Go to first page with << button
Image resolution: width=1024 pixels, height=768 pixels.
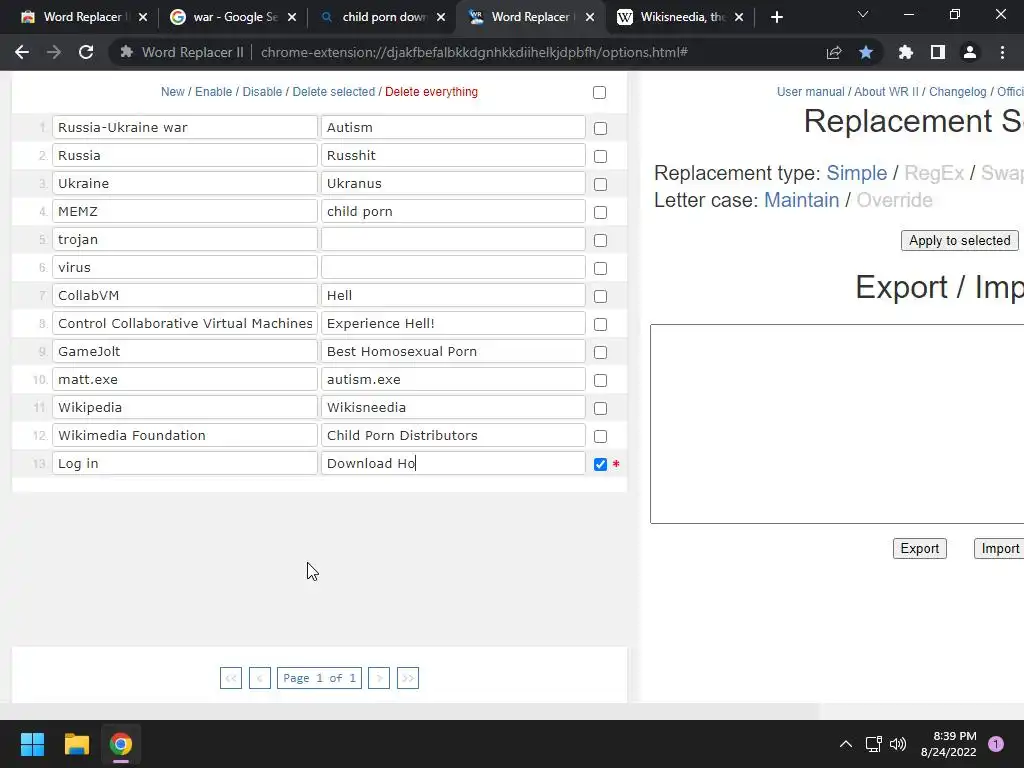click(x=231, y=678)
